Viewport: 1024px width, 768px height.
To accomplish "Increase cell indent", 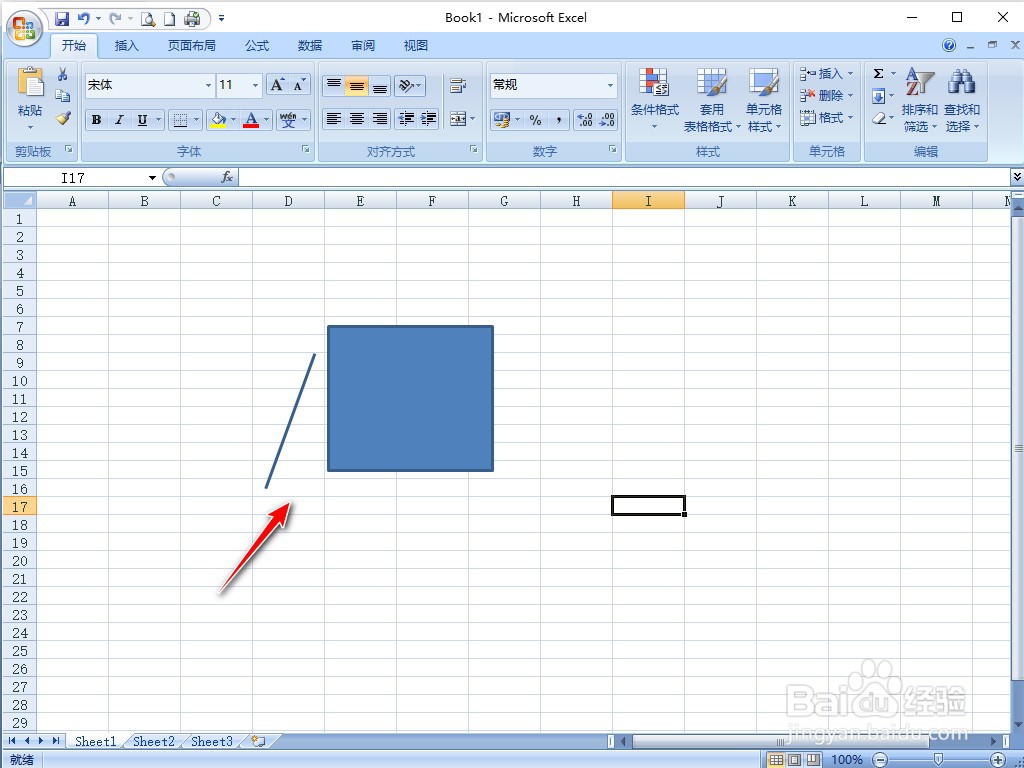I will coord(428,119).
